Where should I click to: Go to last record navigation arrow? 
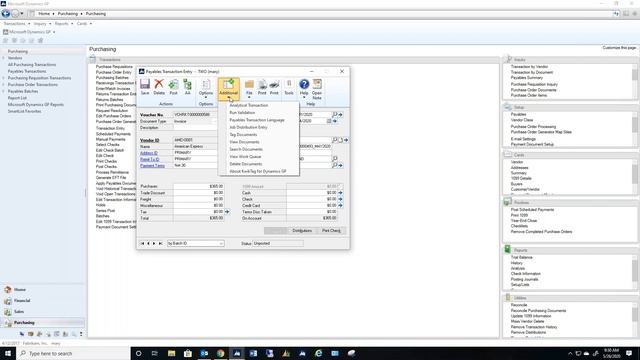[x=160, y=243]
